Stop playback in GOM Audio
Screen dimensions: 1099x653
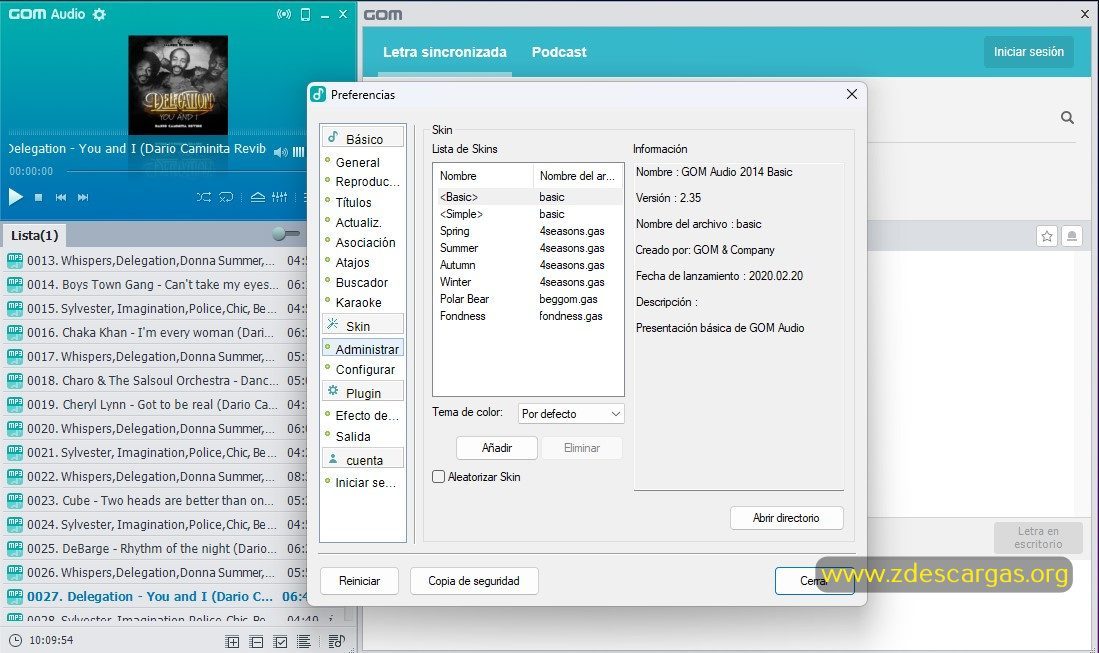click(x=39, y=198)
